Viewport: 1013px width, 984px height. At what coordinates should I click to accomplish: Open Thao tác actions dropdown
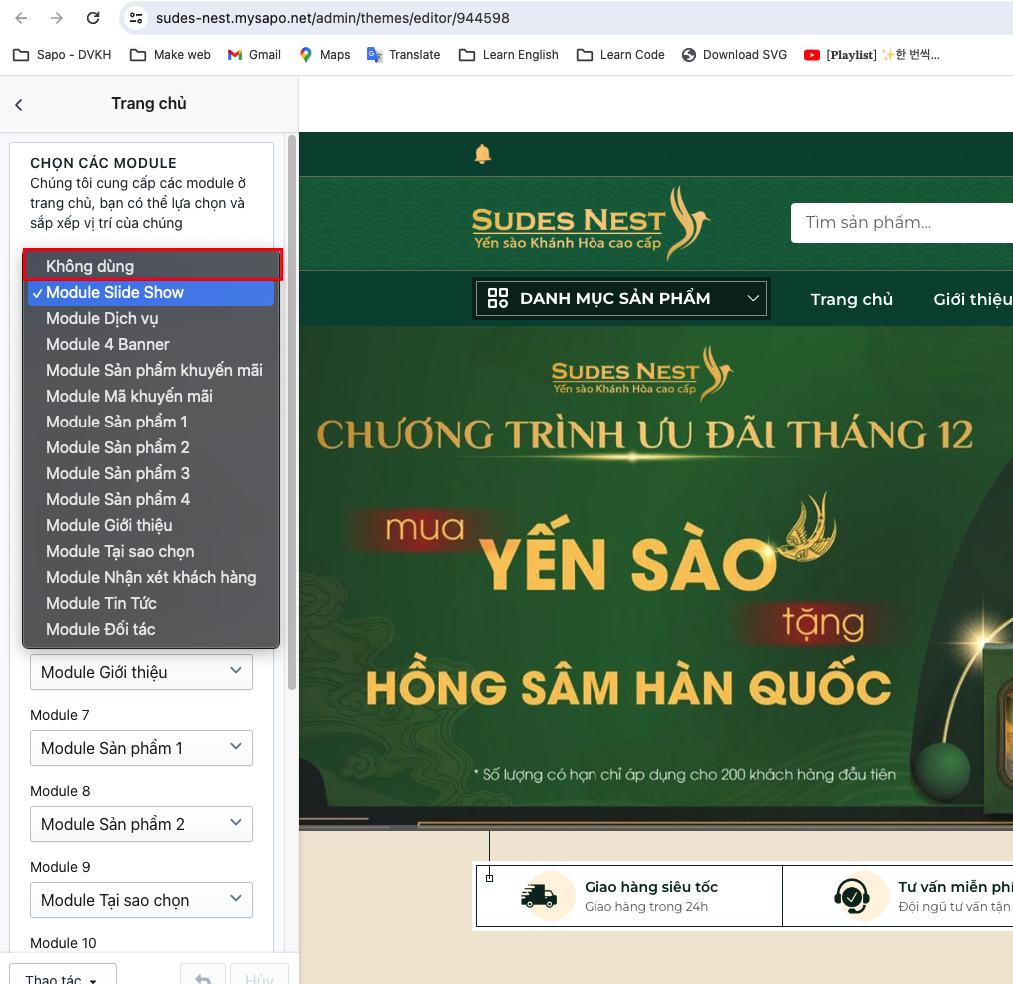(63, 975)
